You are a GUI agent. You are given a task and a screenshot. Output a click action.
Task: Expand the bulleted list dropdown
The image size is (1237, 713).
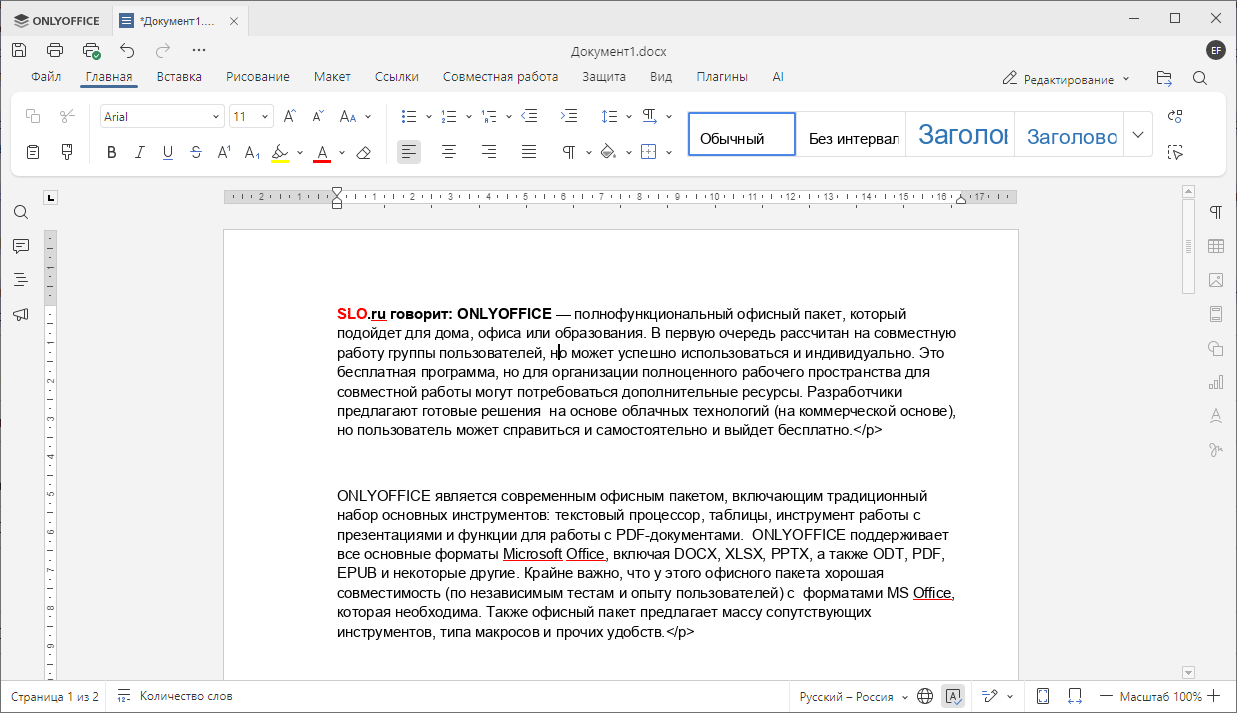428,117
